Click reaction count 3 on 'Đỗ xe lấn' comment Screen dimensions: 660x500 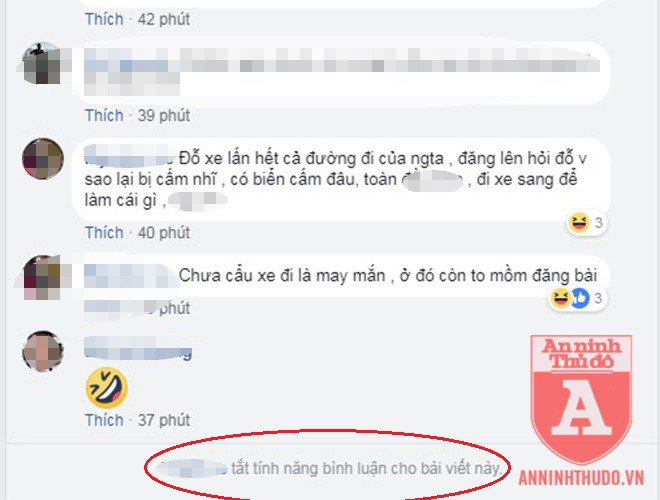599,222
